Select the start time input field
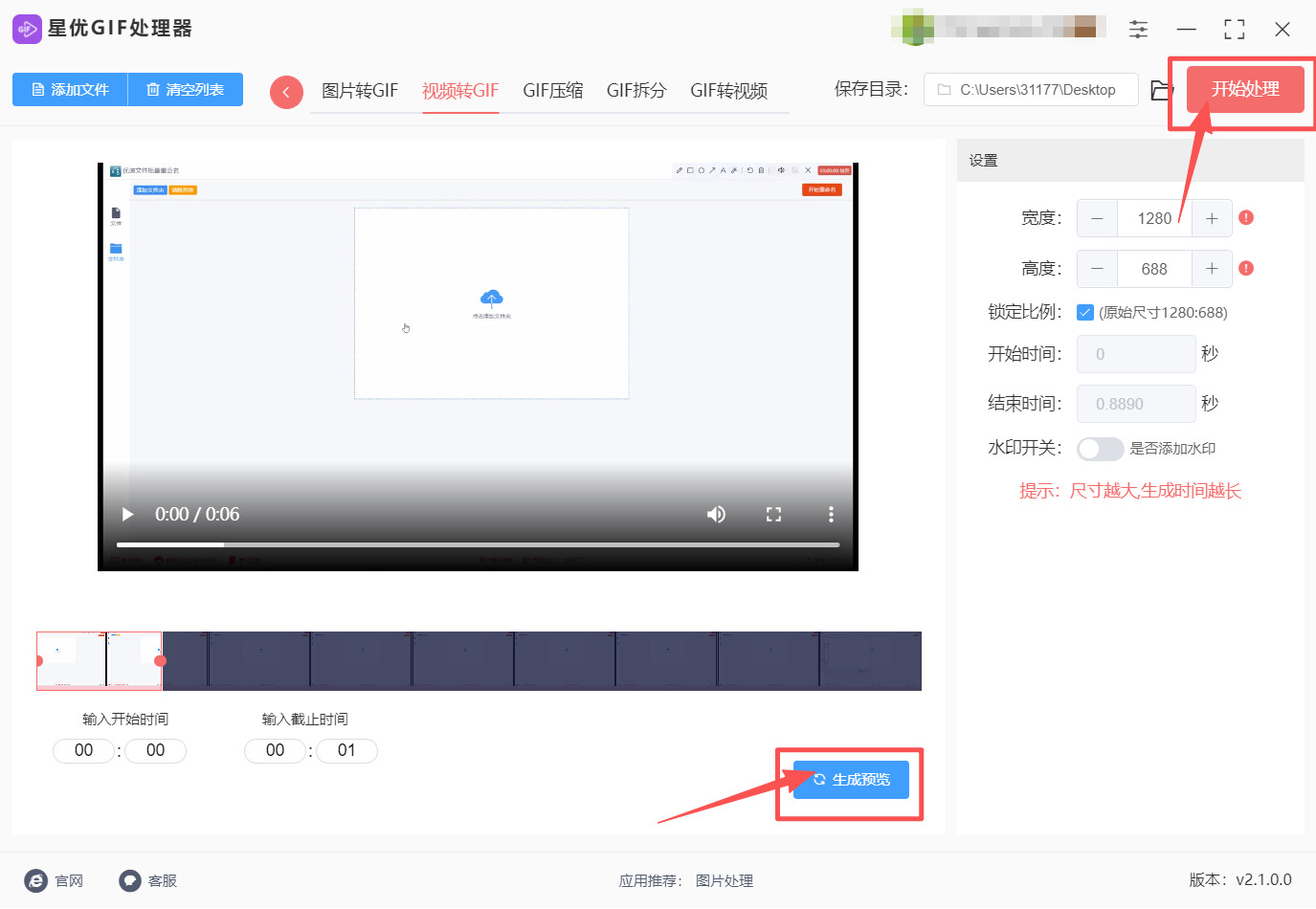The width and height of the screenshot is (1316, 909). pyautogui.click(x=83, y=750)
